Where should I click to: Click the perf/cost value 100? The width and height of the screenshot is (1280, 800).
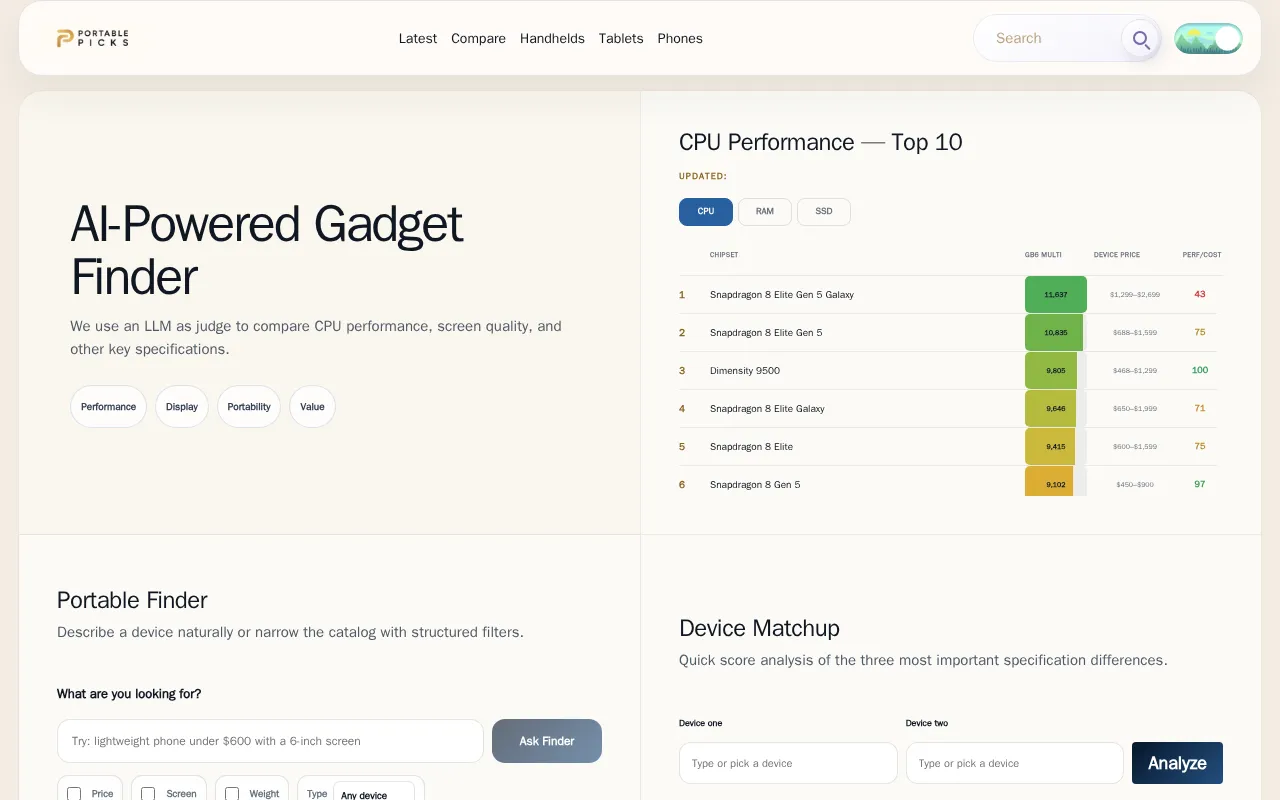[1200, 370]
